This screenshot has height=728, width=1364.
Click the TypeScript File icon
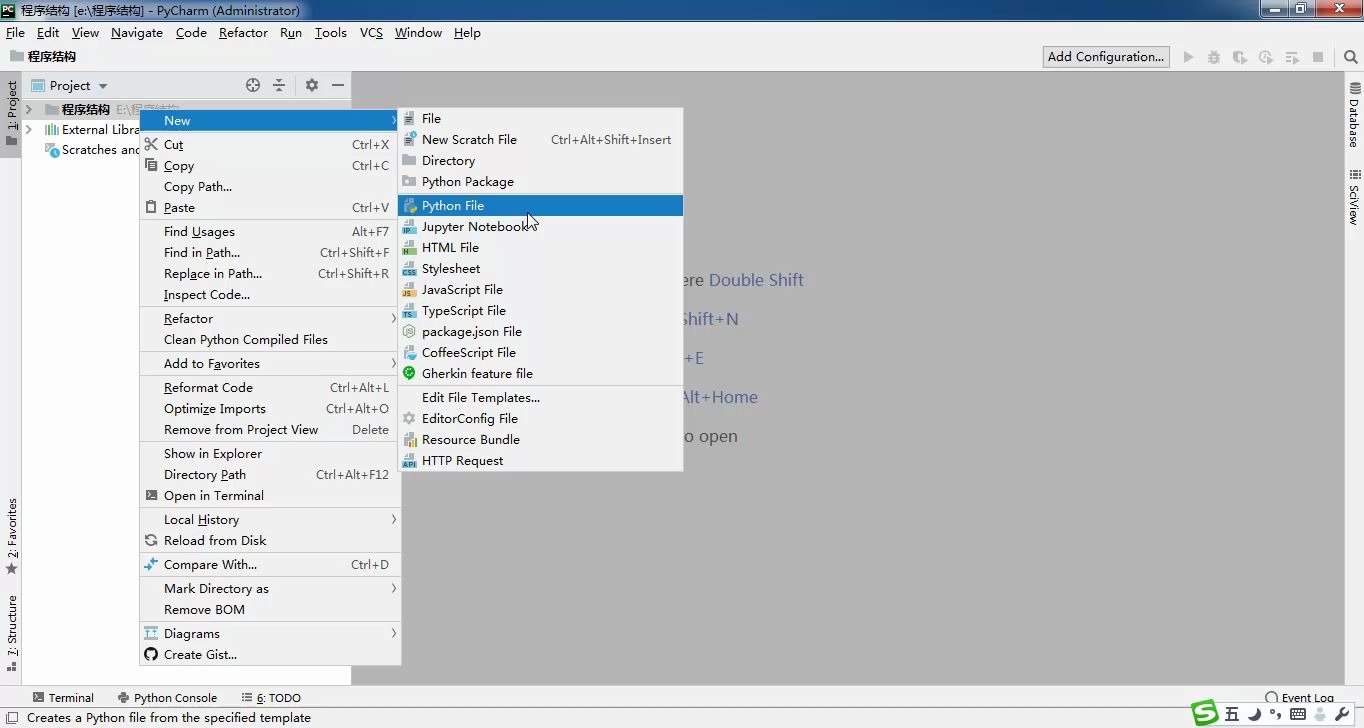coord(409,310)
